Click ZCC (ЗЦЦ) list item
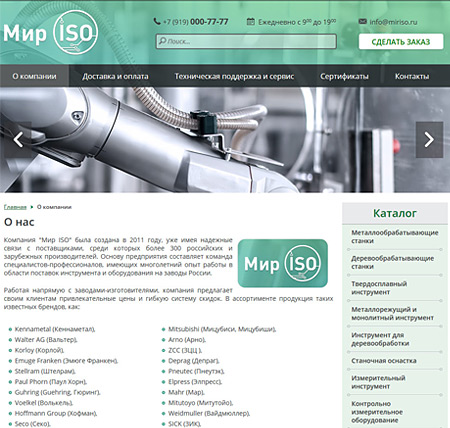 click(185, 350)
